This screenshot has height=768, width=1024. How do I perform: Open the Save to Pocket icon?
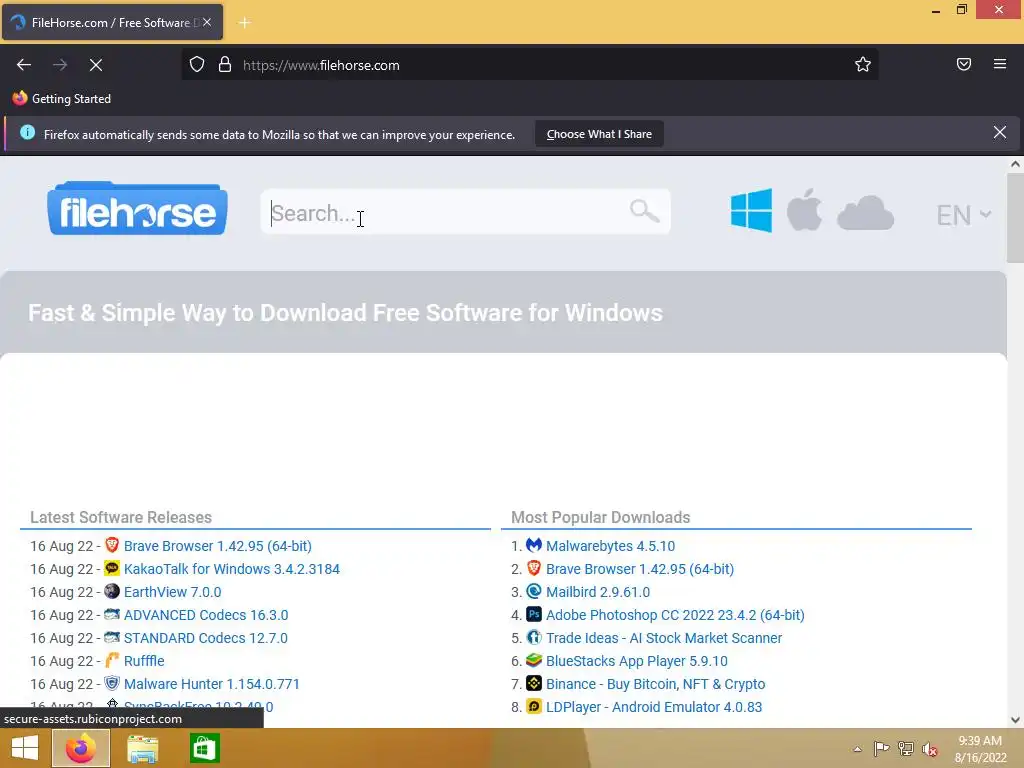tap(963, 64)
